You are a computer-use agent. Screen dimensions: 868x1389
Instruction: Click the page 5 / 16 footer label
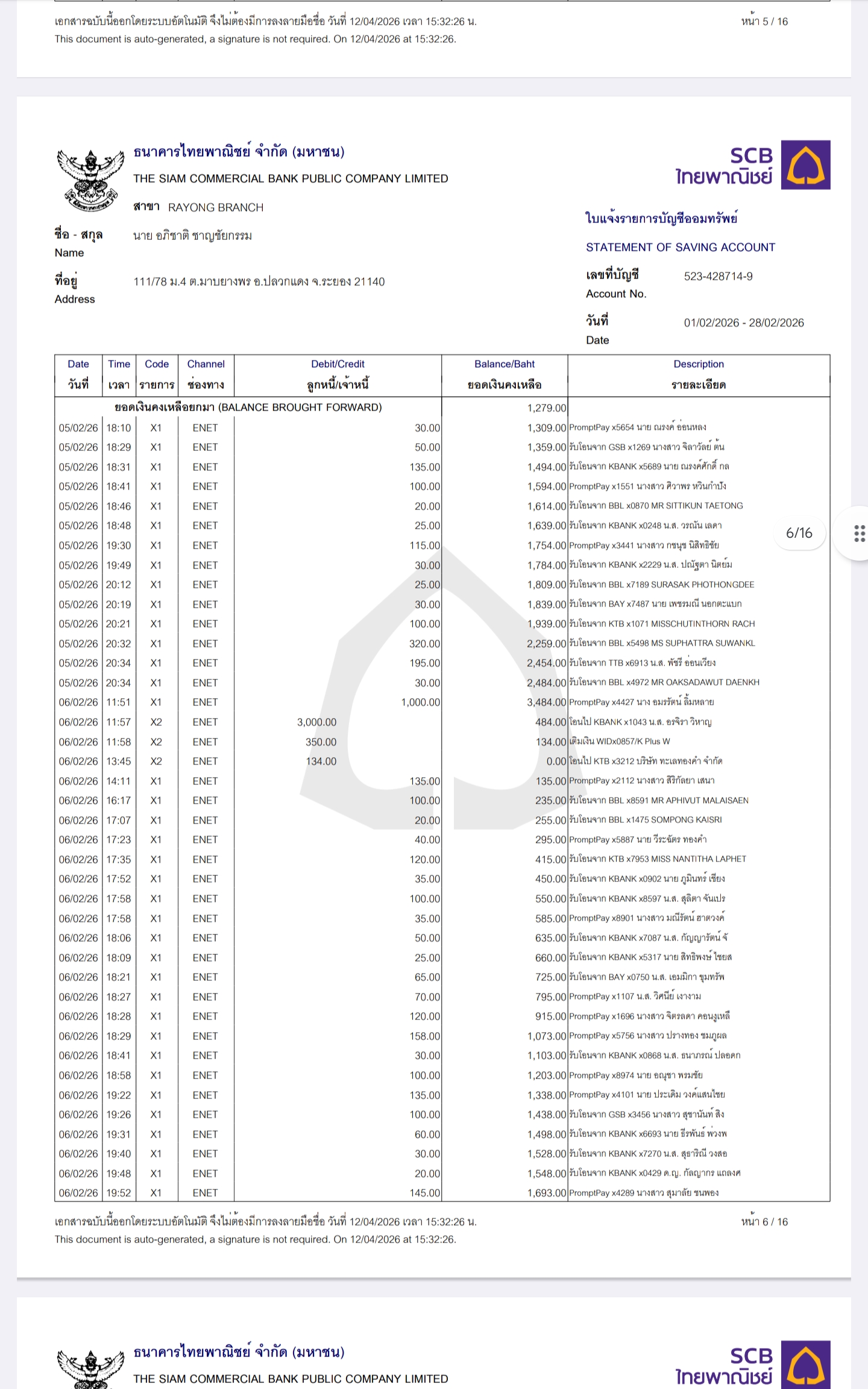[764, 22]
